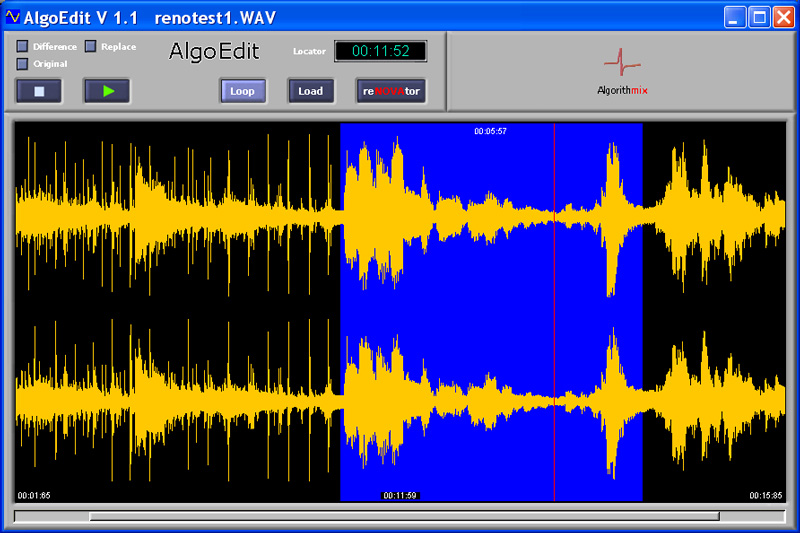Click the 00:01:65 start time label
The height and width of the screenshot is (533, 800).
34,495
